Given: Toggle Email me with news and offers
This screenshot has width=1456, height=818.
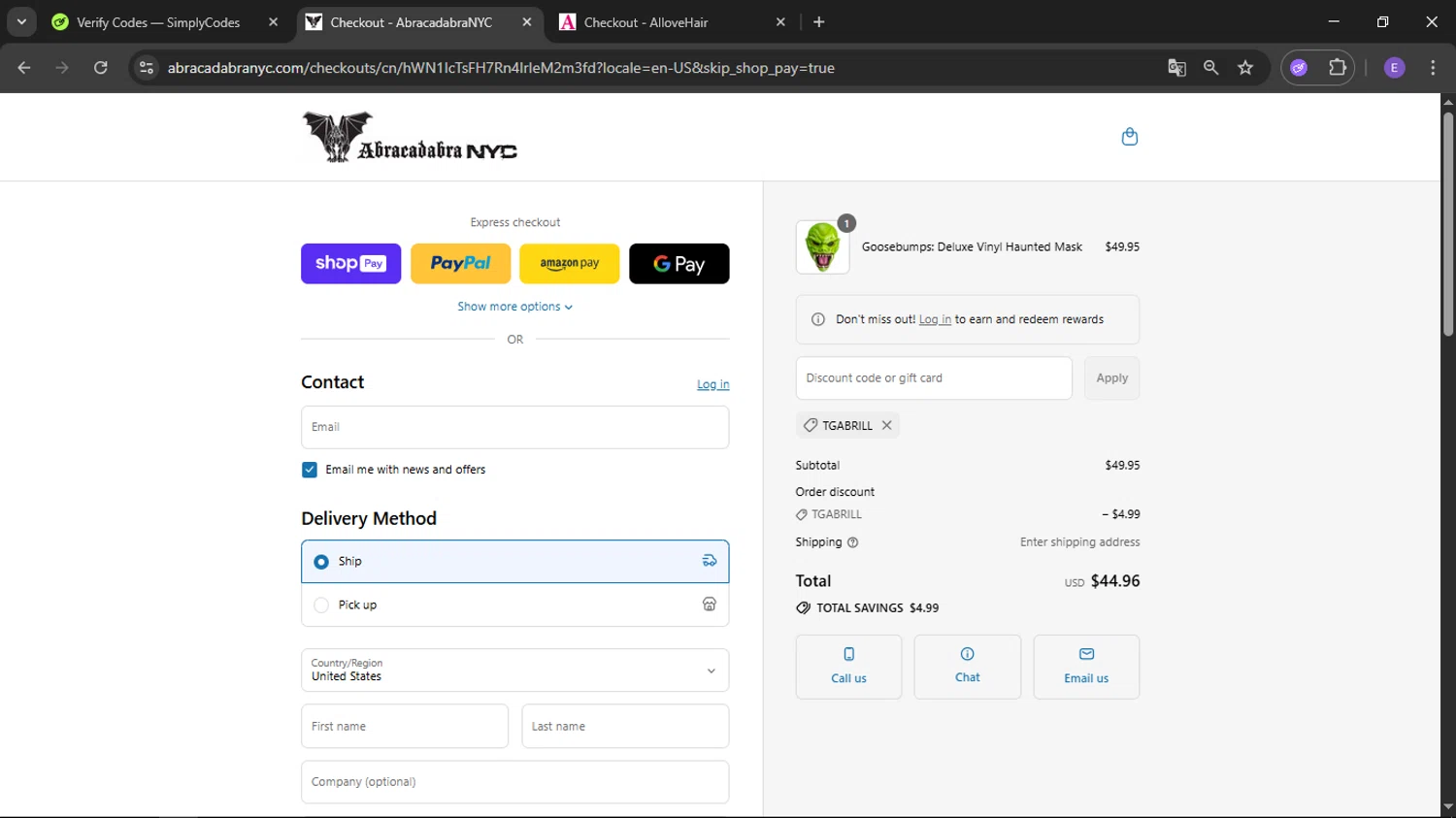Looking at the screenshot, I should (310, 470).
